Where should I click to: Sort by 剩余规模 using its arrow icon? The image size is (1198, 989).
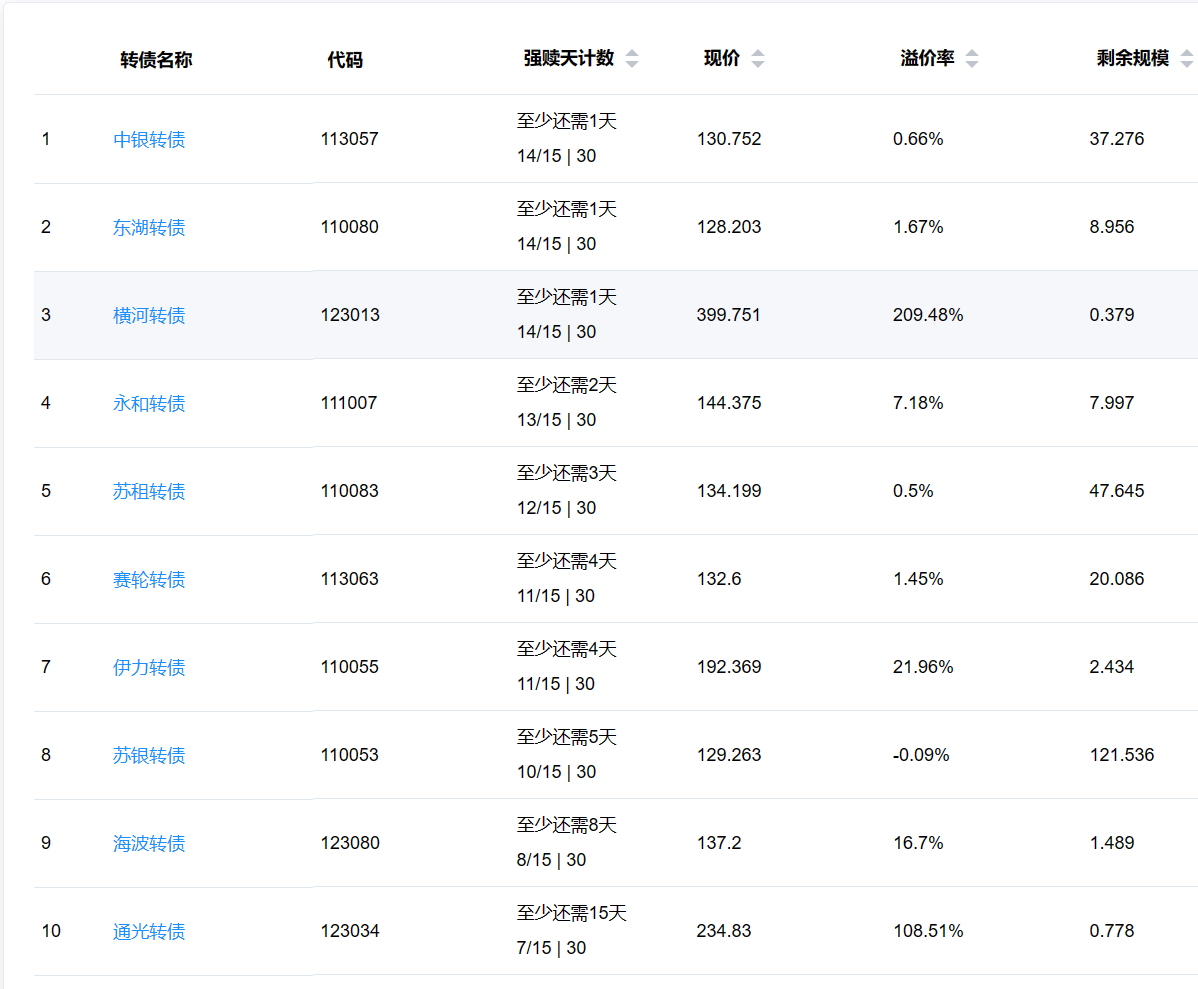click(1185, 59)
